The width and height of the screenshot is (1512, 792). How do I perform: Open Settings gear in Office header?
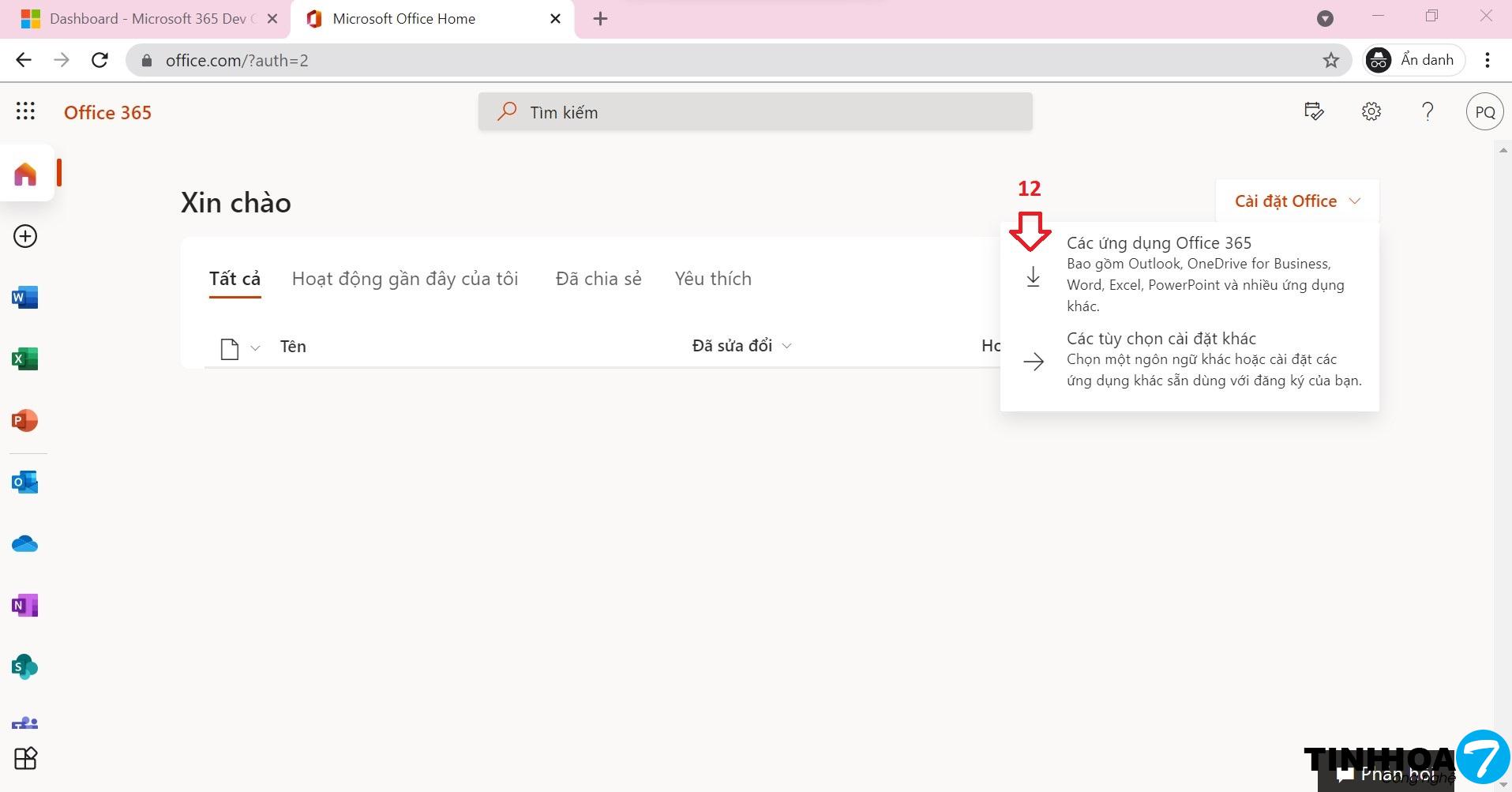coord(1371,111)
